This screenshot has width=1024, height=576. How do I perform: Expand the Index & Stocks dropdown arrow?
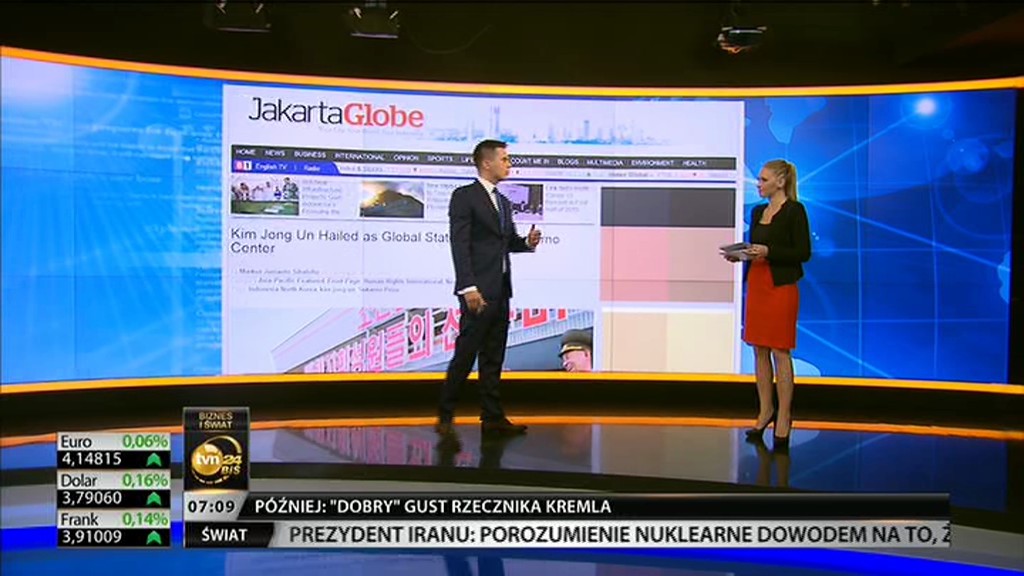coord(415,170)
